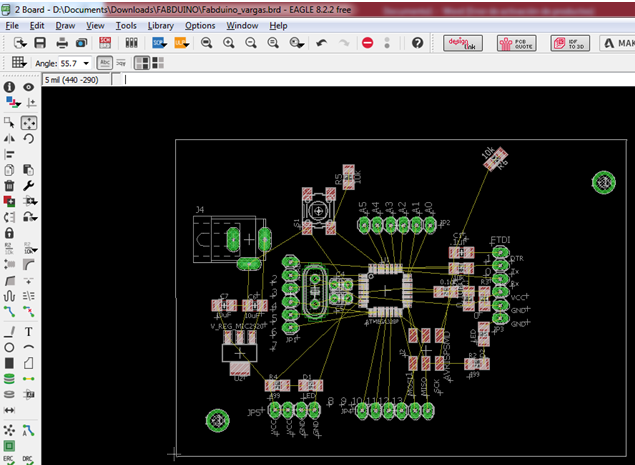Select the Delete trash can tool
Image resolution: width=635 pixels, height=465 pixels.
click(x=9, y=186)
